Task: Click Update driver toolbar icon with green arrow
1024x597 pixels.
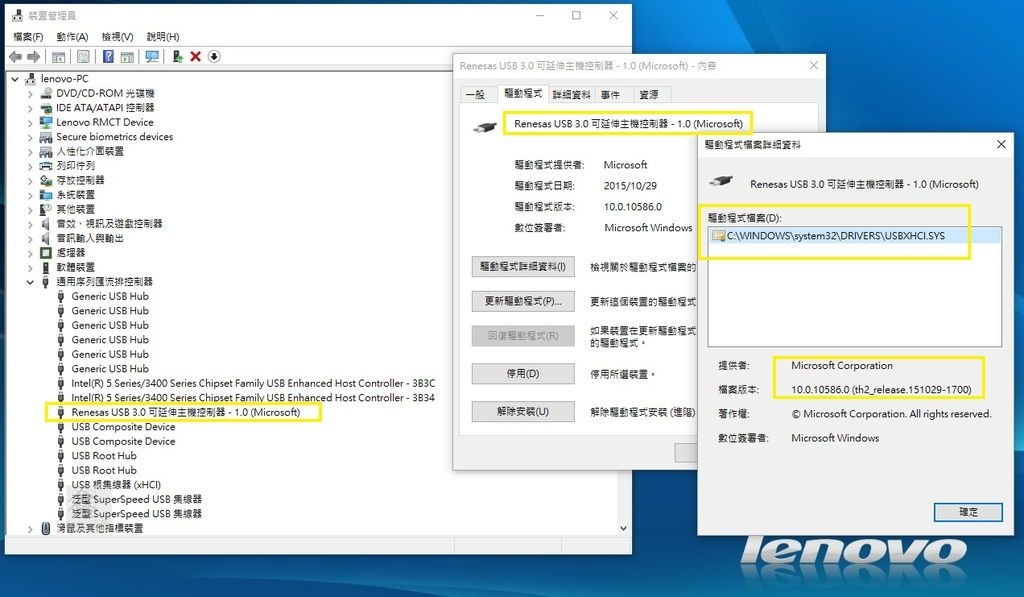Action: (177, 57)
